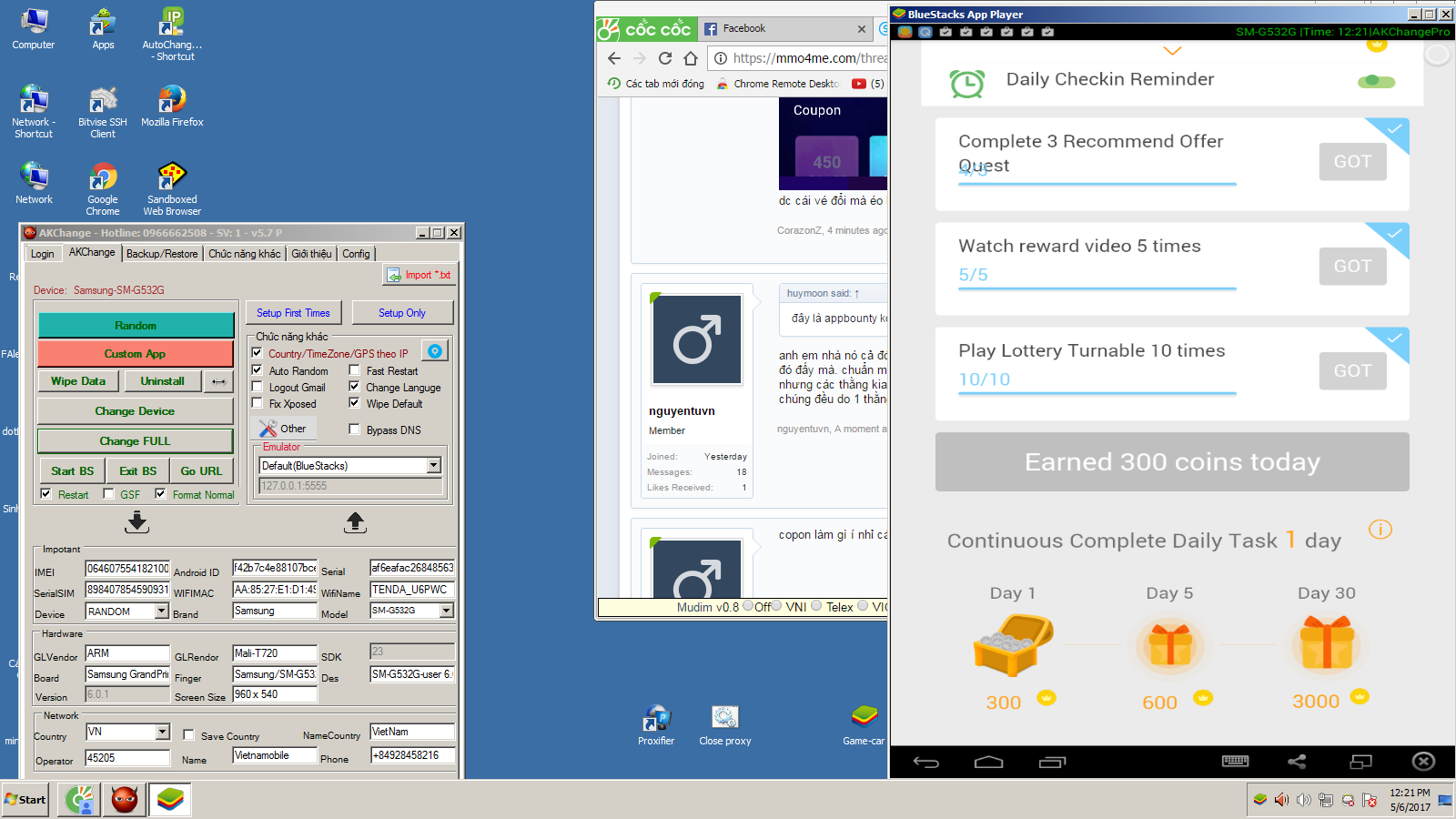Reload the page in Coc Coc browser

(x=665, y=58)
